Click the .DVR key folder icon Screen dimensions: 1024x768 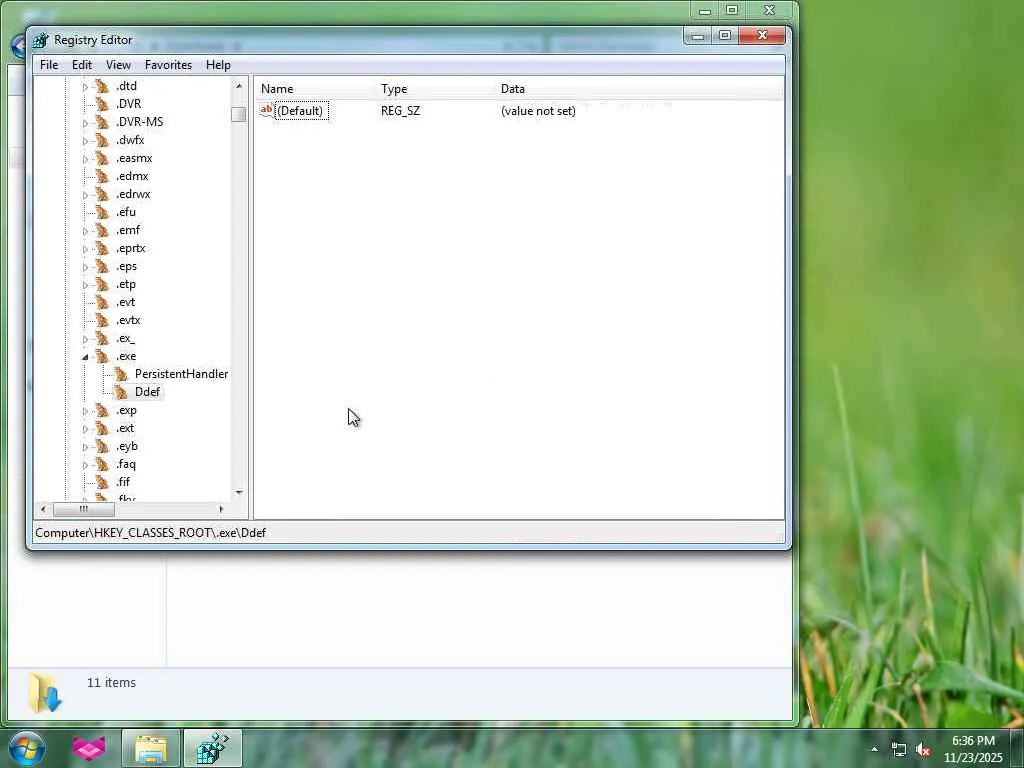click(103, 104)
